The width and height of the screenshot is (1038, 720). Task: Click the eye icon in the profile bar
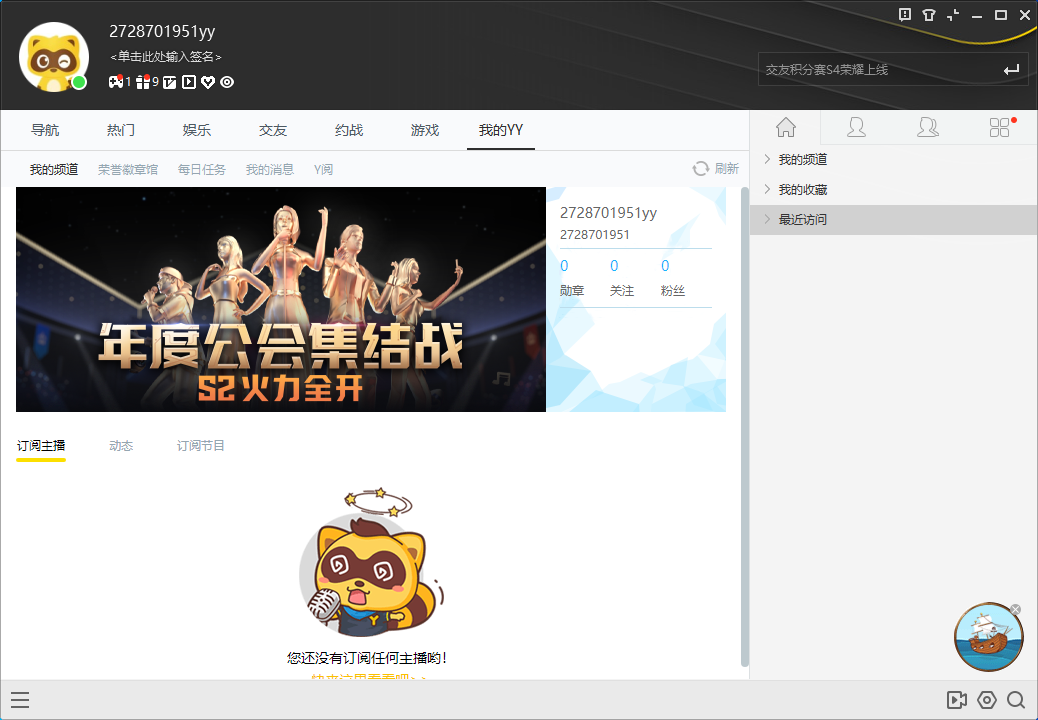(226, 82)
